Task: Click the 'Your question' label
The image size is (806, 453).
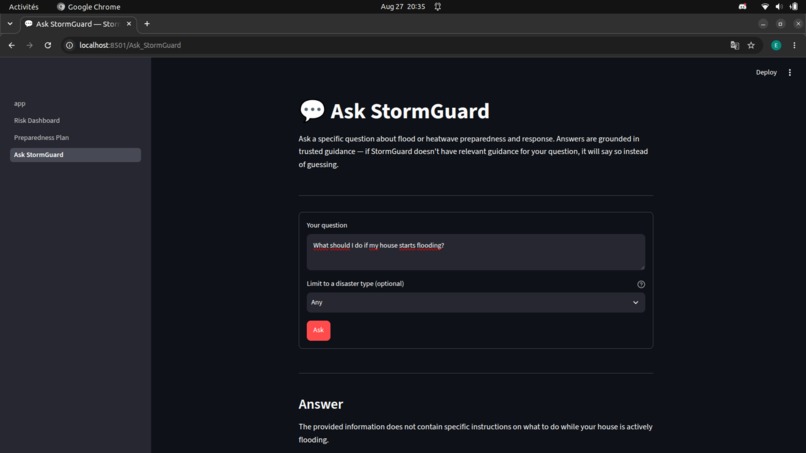Action: tap(327, 225)
